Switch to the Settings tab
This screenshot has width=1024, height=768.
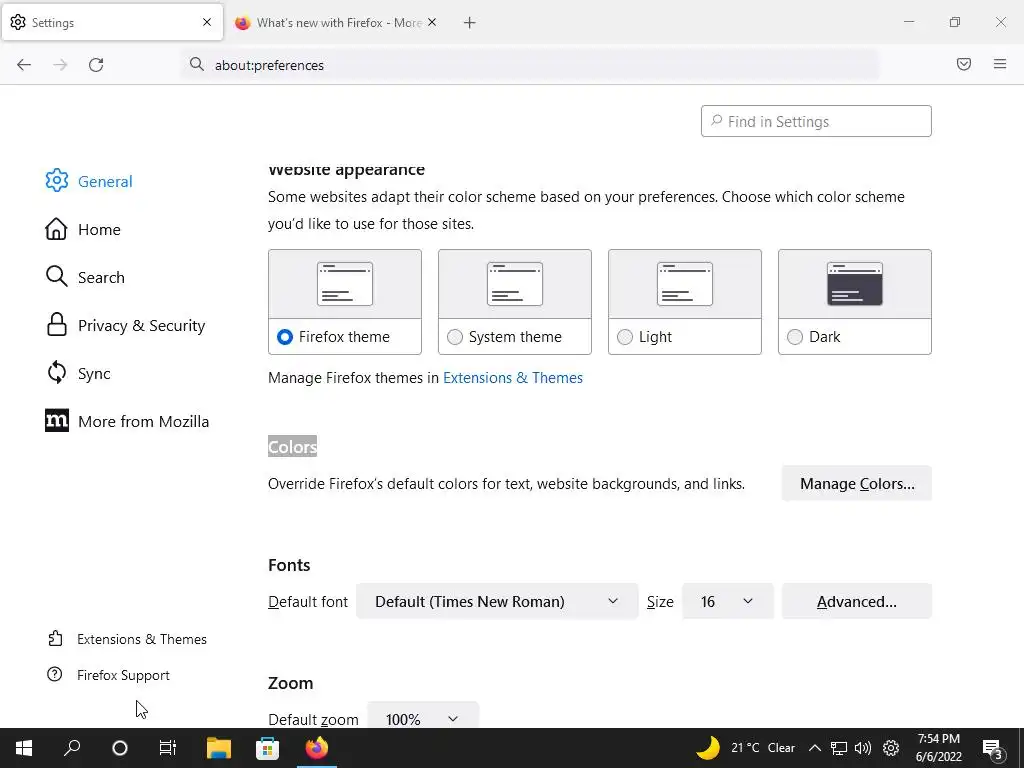coord(112,23)
